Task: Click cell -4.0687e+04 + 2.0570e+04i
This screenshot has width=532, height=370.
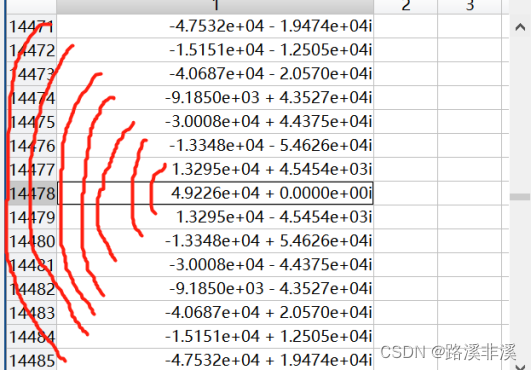Action: (x=215, y=312)
